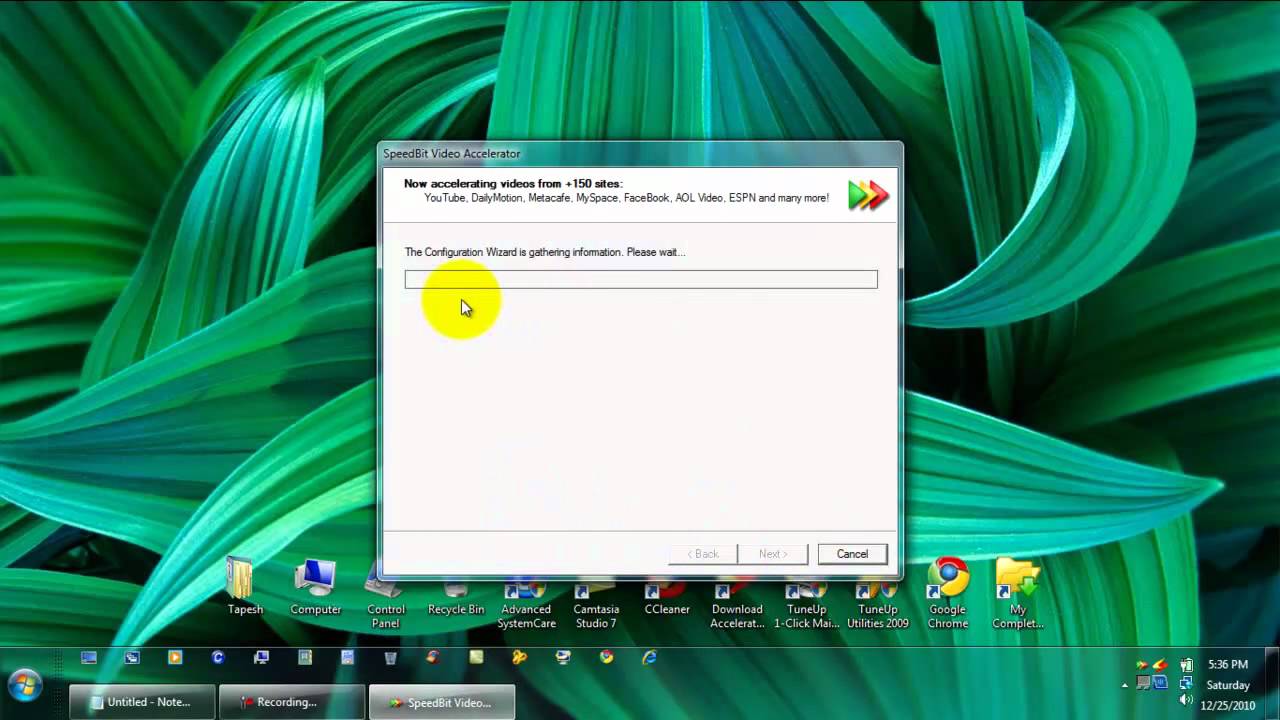
Task: Open the yellow note quick launch icon
Action: point(476,657)
